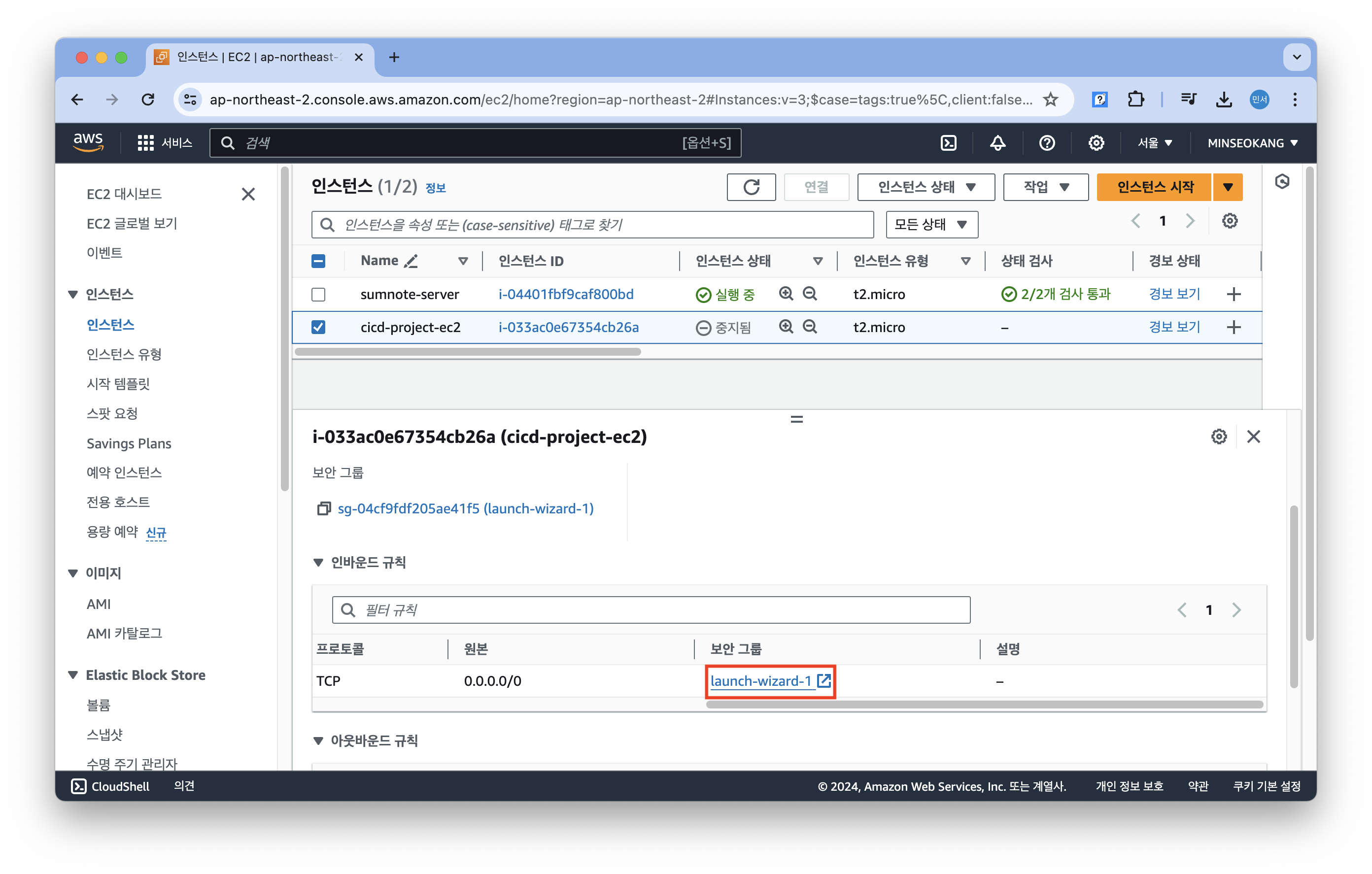Toggle the select-all header checkbox
Screen dimensions: 1372x874
tap(318, 261)
